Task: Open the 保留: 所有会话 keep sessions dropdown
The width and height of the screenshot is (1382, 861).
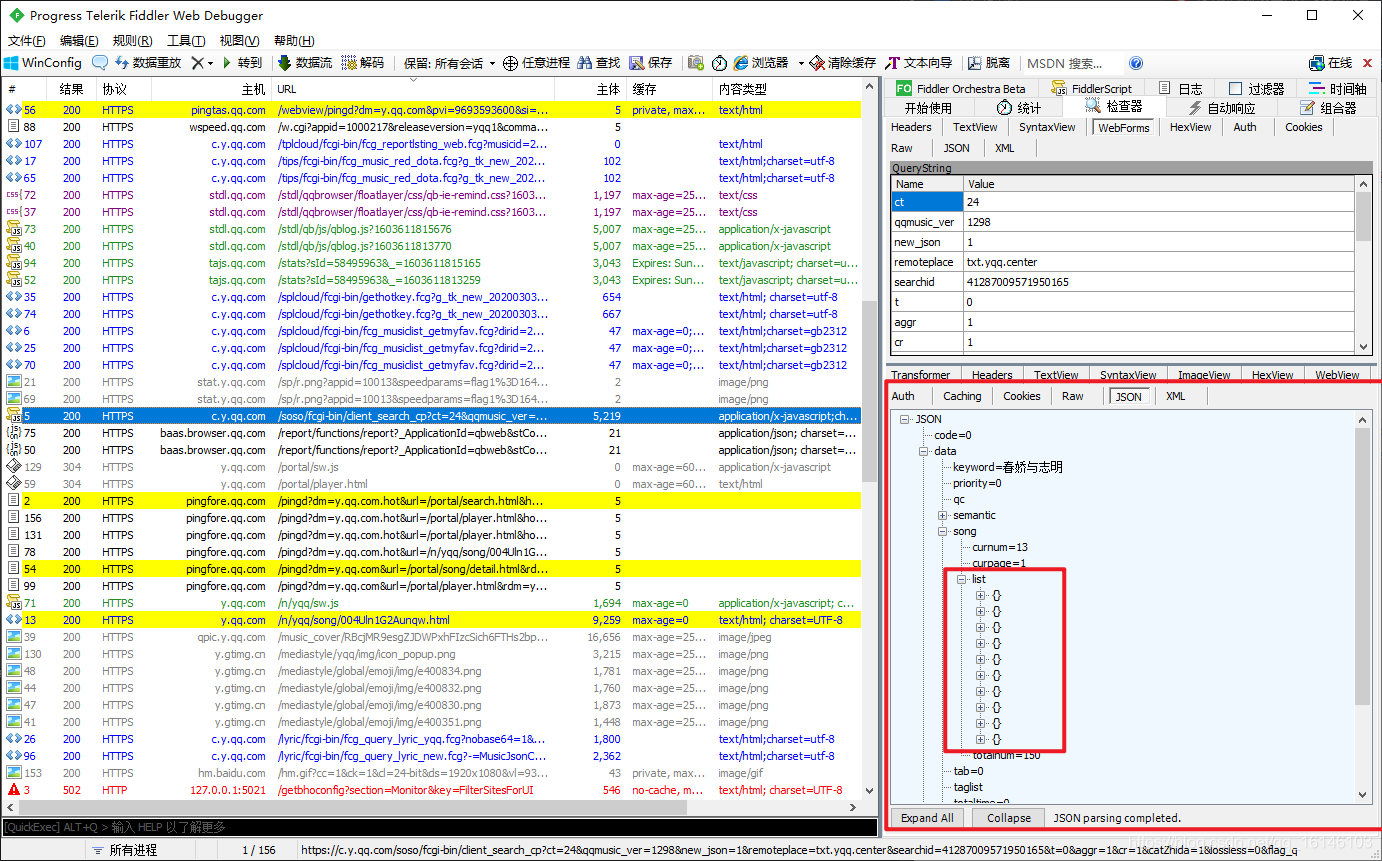Action: (x=450, y=63)
